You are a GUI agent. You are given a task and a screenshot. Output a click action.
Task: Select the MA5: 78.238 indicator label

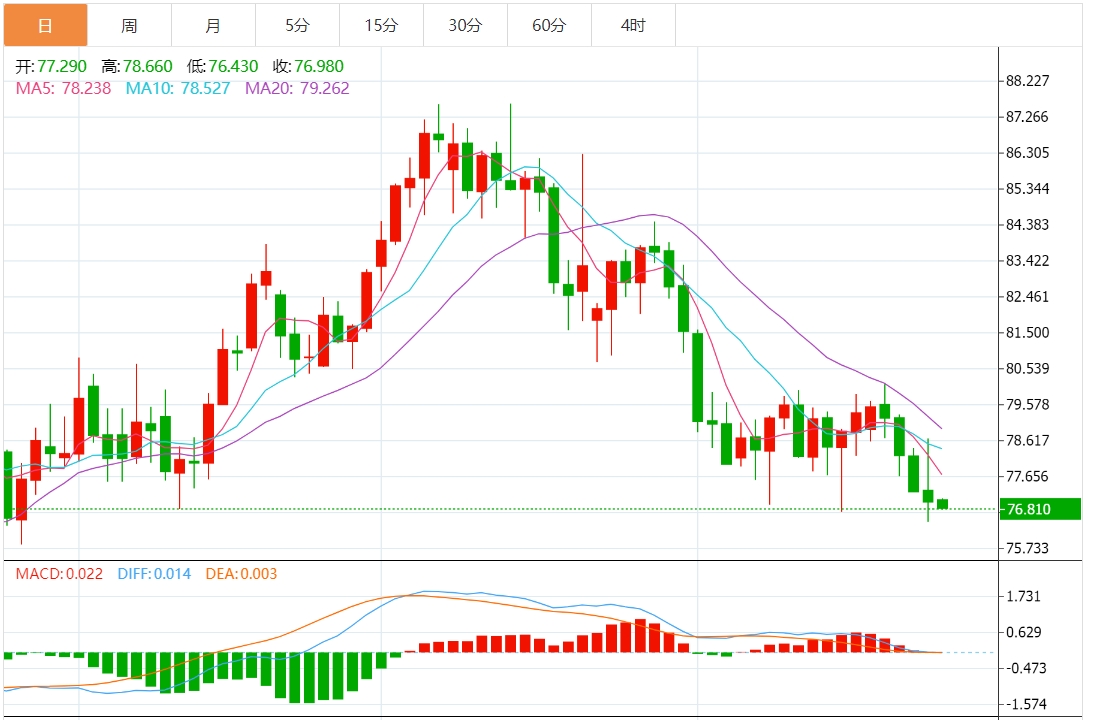pos(64,88)
